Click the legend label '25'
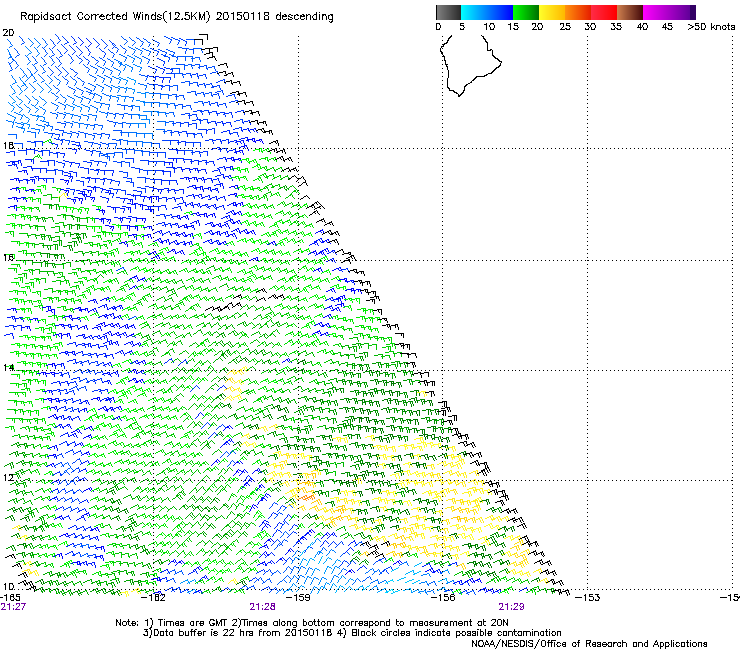Screen dimensions: 740x650 (x=565, y=27)
